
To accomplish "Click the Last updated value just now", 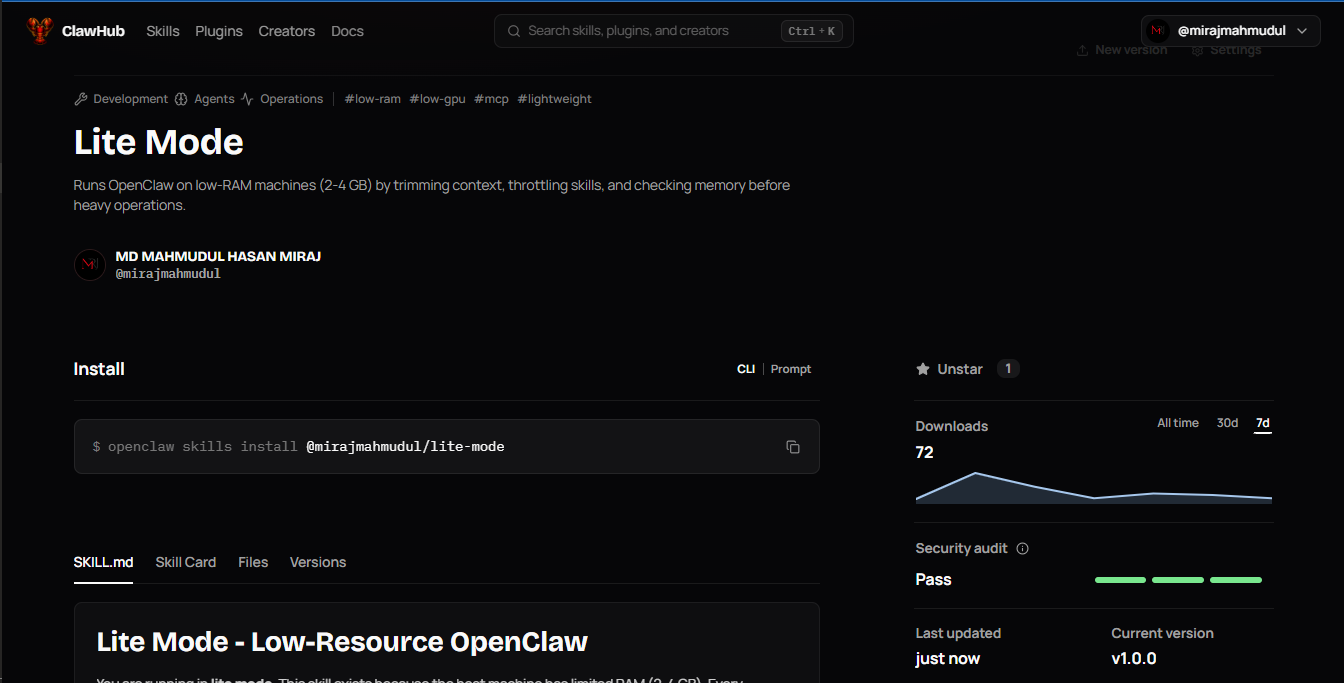I will click(x=947, y=659).
